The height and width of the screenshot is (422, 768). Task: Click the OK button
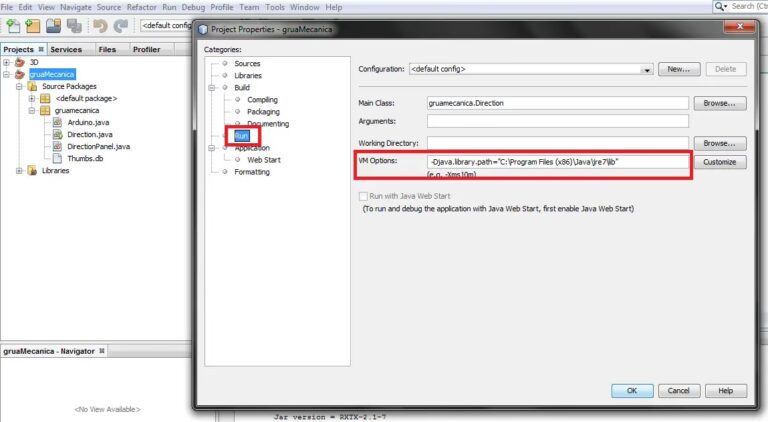coord(632,391)
